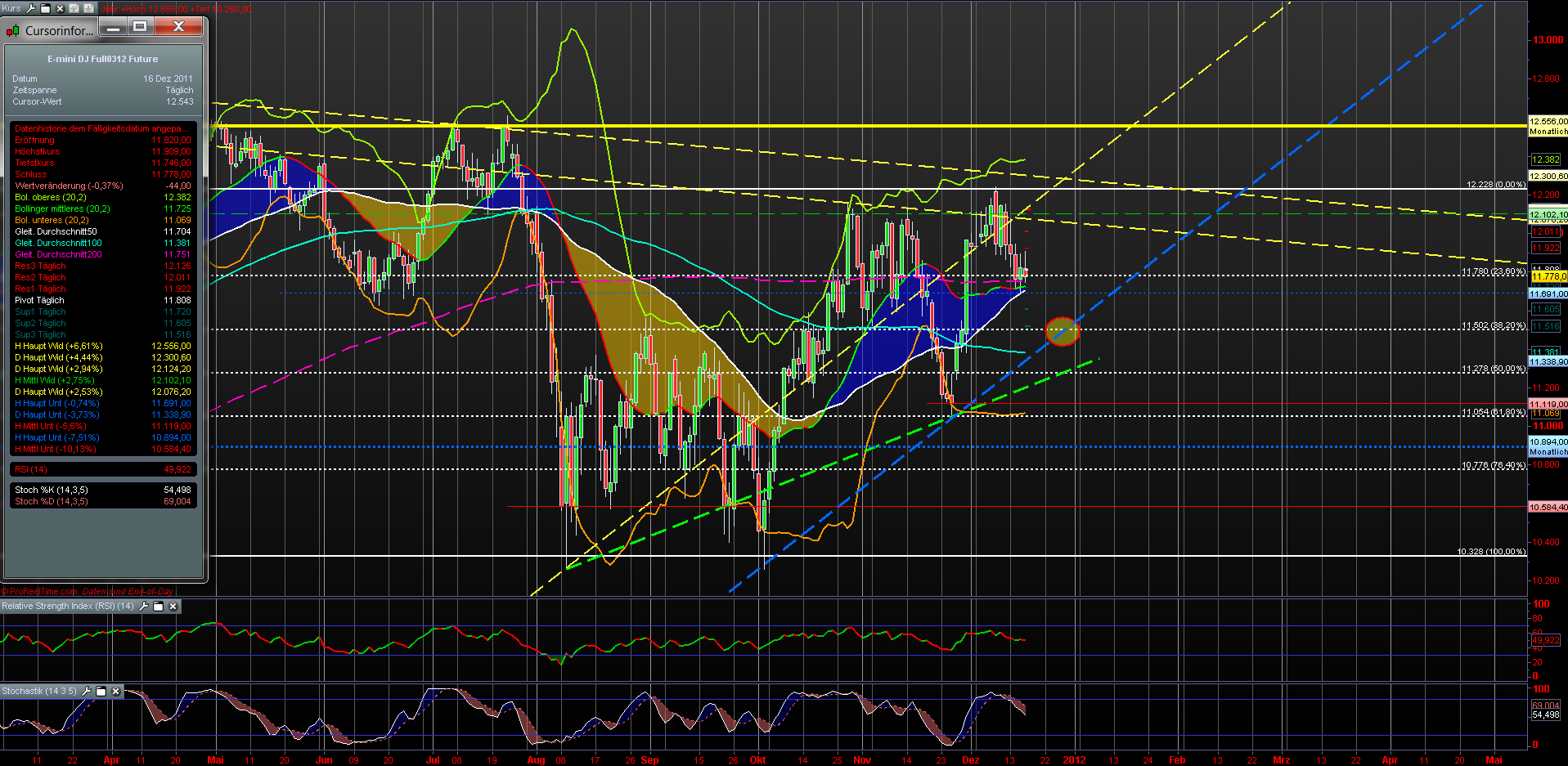Viewport: 1568px width, 766px height.
Task: Remove the RSI panel using its X icon
Action: click(173, 606)
